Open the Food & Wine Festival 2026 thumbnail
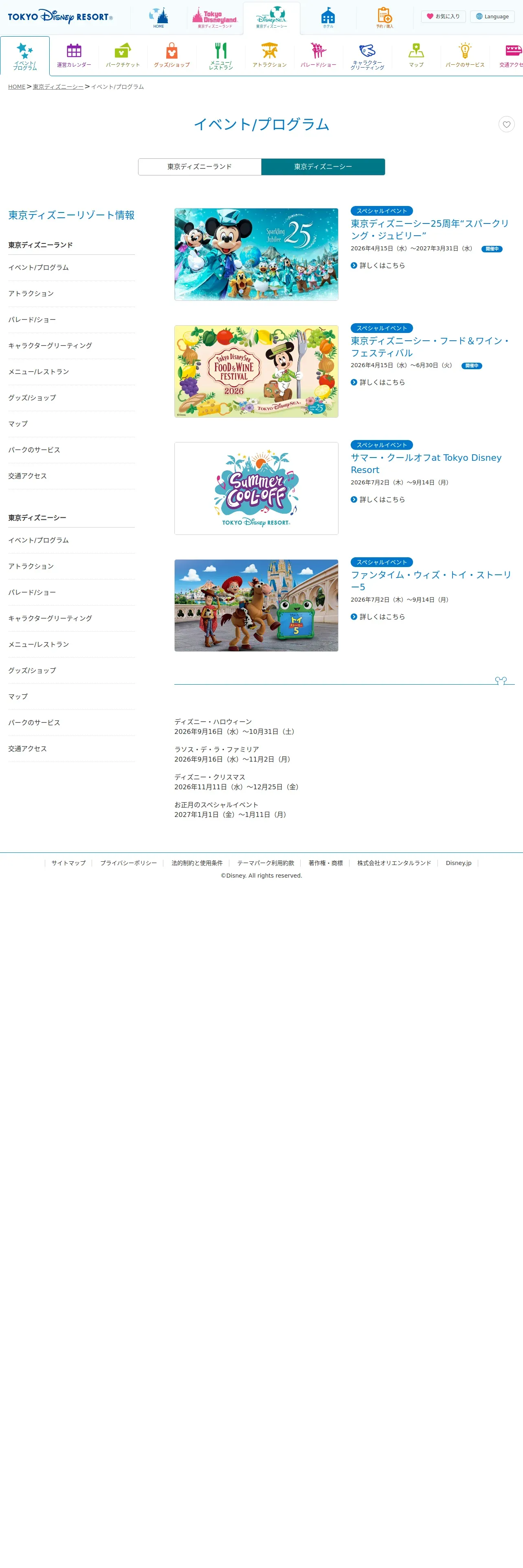The image size is (523, 1568). (256, 371)
